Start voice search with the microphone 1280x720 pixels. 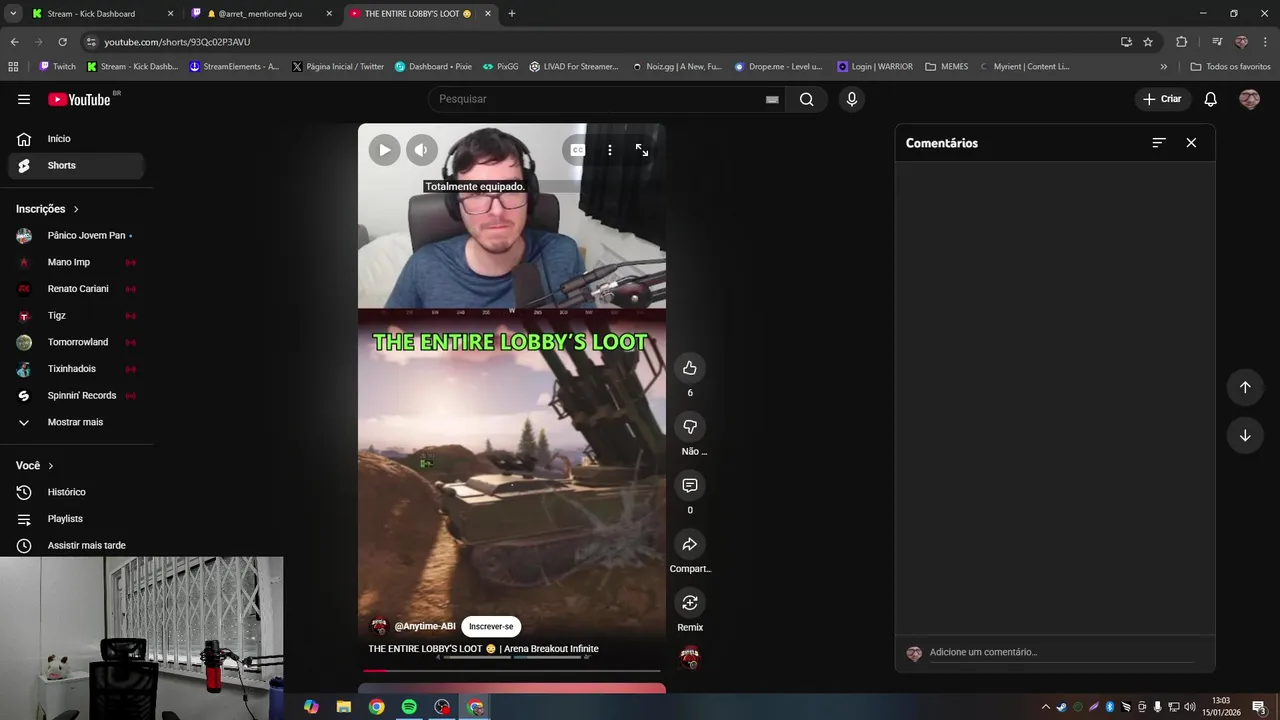[852, 99]
